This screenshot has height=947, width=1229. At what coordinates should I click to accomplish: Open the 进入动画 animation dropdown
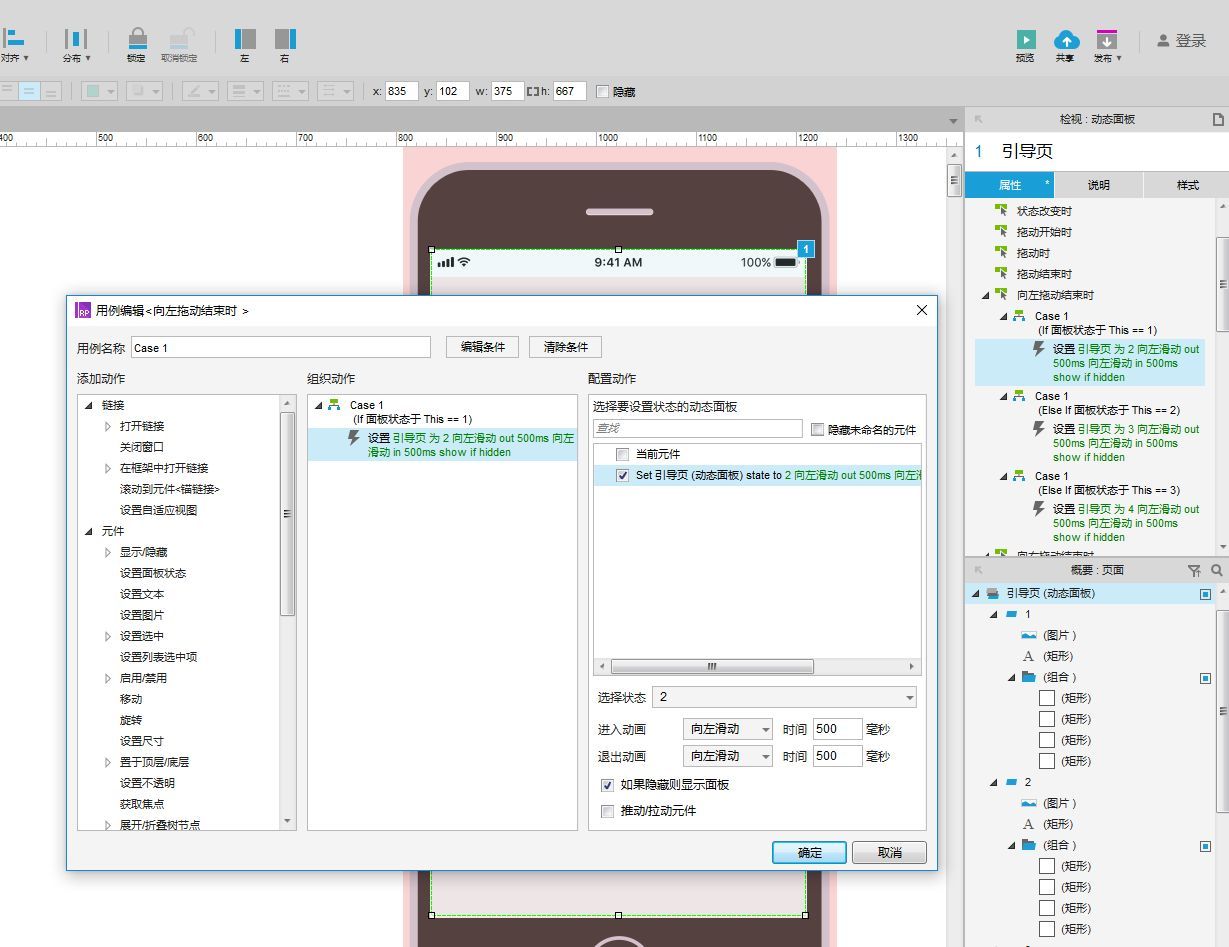click(728, 729)
